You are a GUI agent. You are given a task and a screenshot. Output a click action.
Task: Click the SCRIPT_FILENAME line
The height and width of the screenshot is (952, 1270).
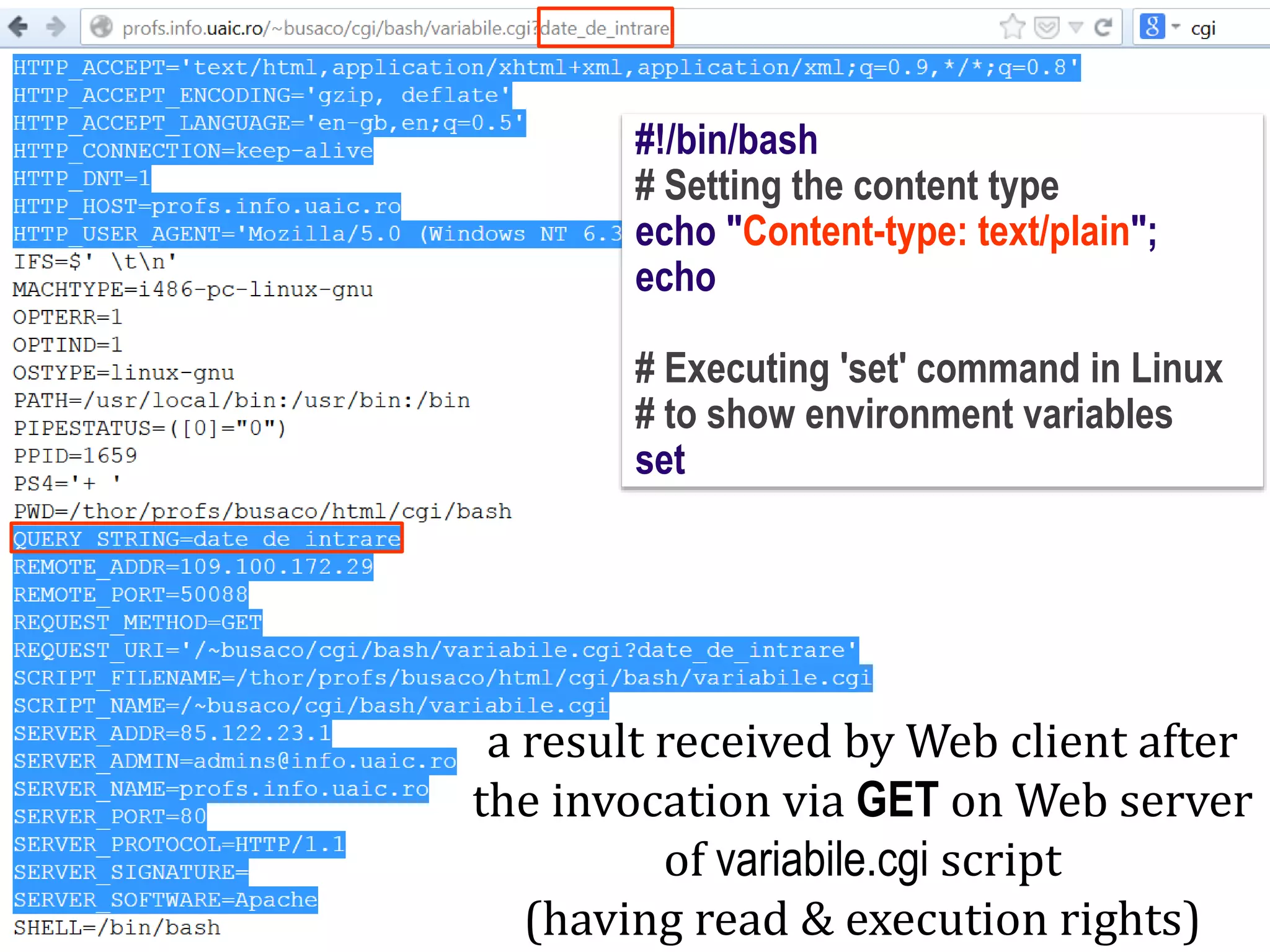click(443, 678)
